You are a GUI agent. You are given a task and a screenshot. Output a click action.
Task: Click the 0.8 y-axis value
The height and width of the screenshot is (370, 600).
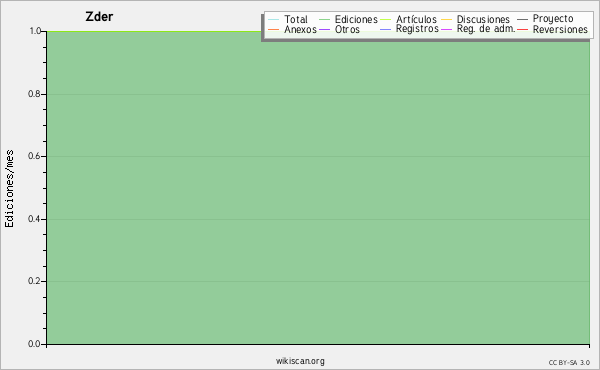35,94
